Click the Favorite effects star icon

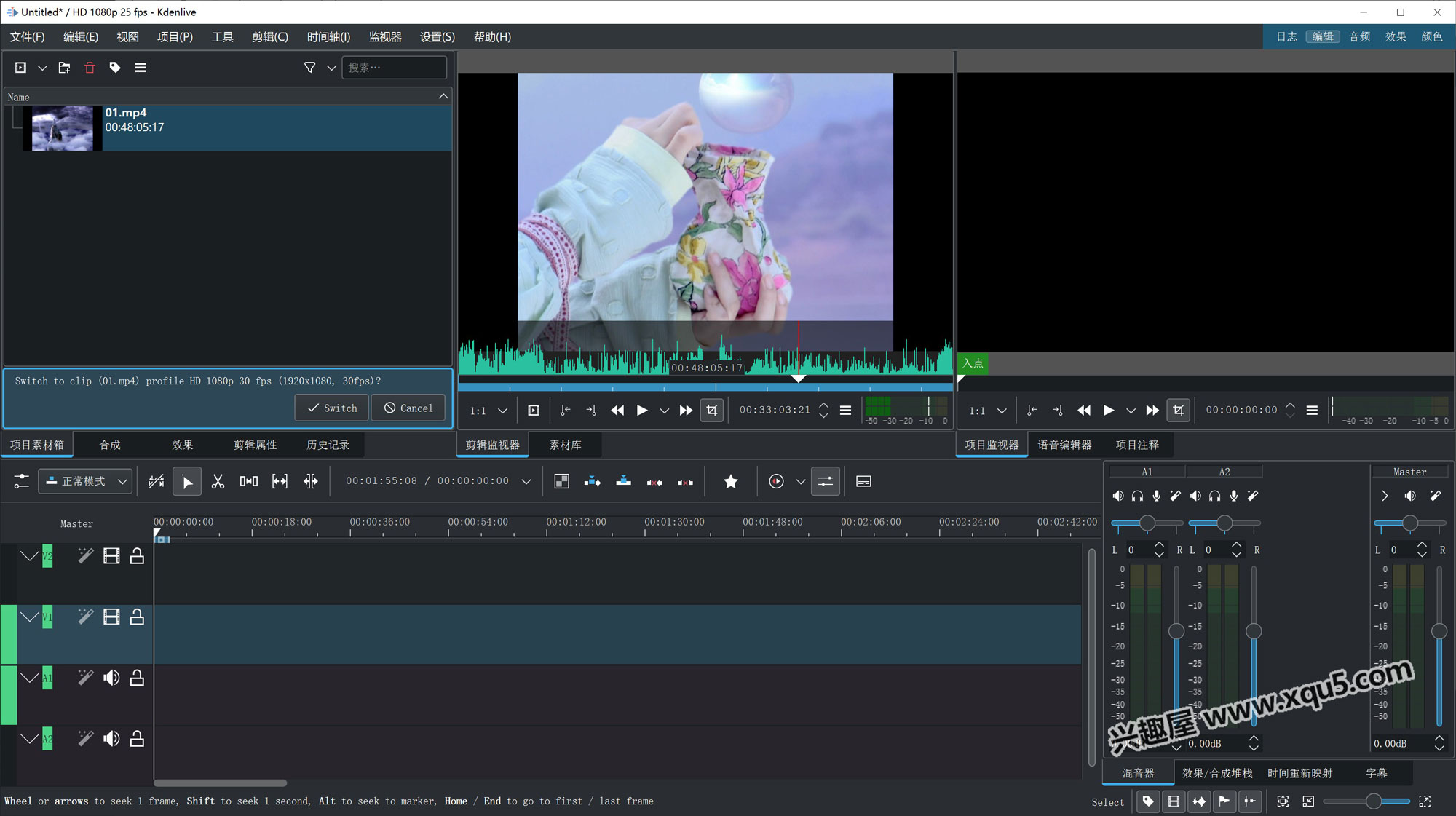(731, 481)
